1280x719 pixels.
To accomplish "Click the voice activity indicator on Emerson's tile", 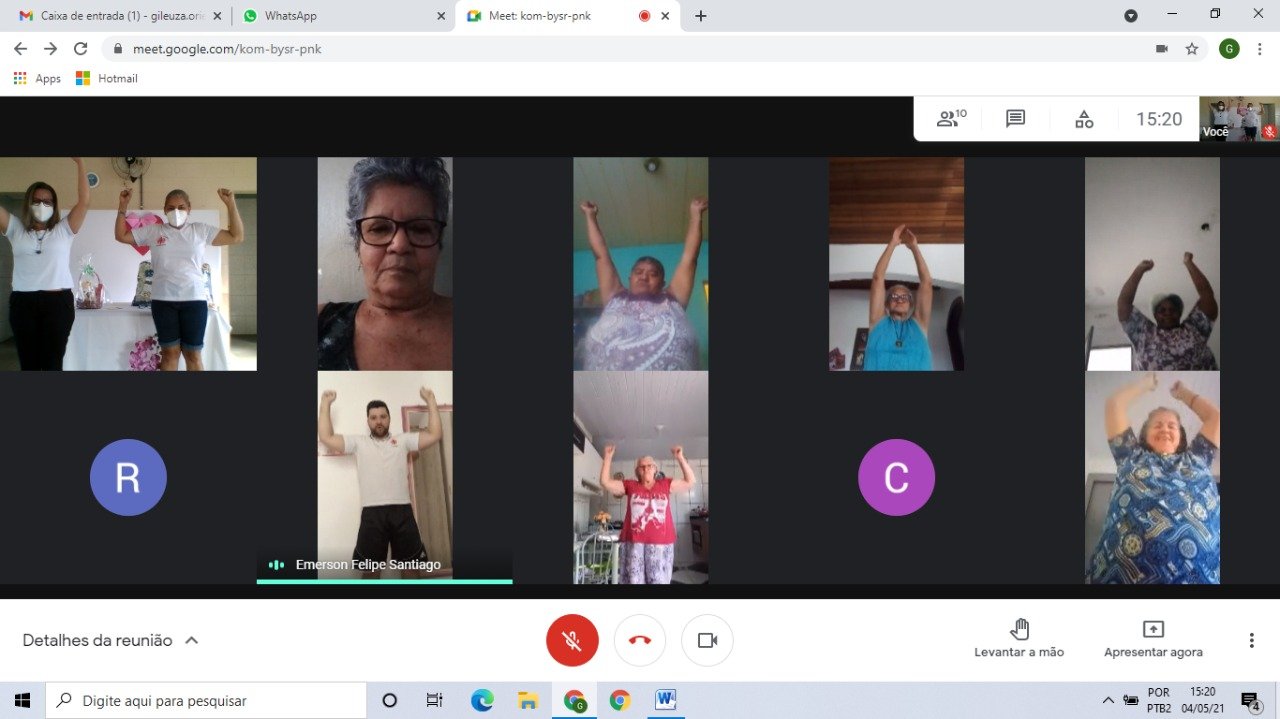I will click(x=276, y=564).
